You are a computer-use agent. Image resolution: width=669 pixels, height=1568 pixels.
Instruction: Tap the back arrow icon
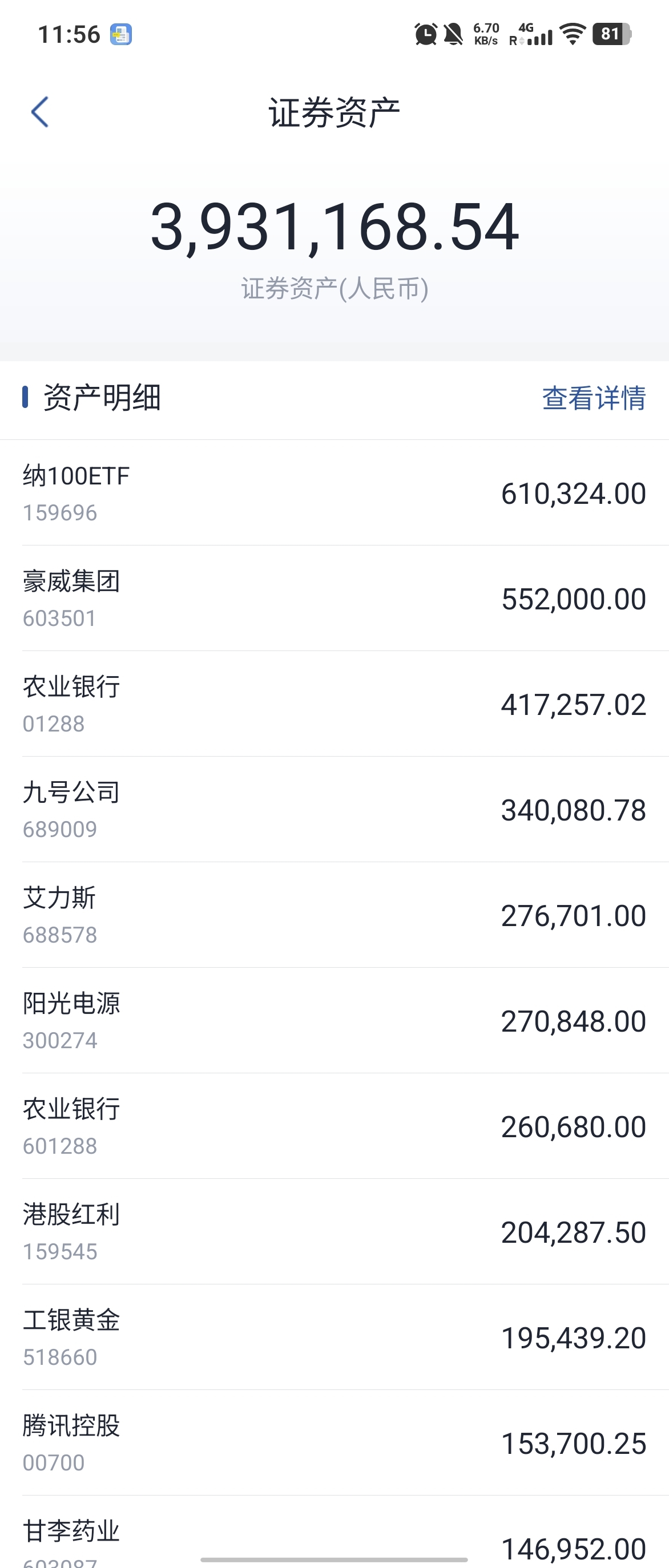39,112
